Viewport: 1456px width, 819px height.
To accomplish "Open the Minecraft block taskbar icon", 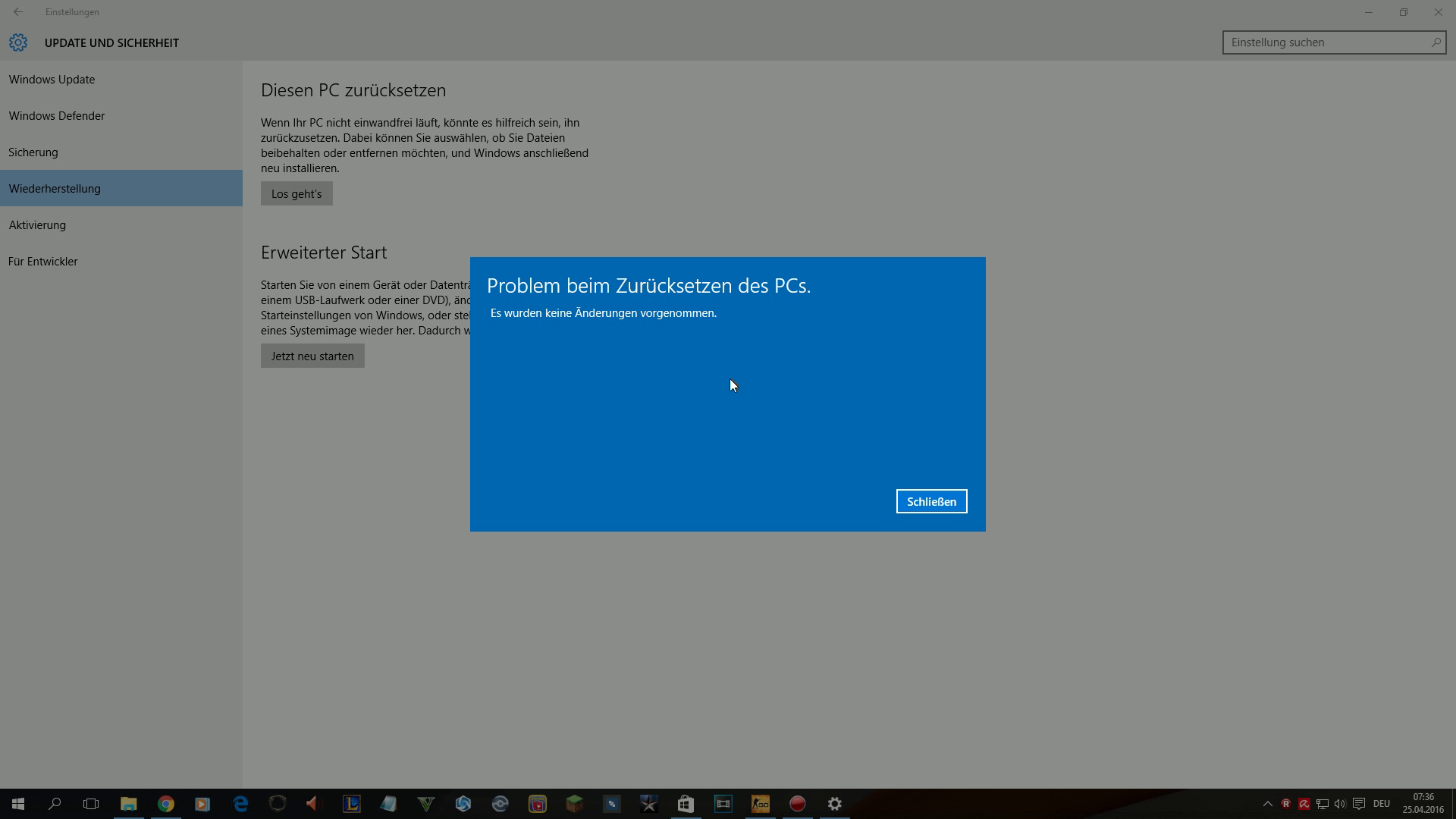I will (574, 804).
